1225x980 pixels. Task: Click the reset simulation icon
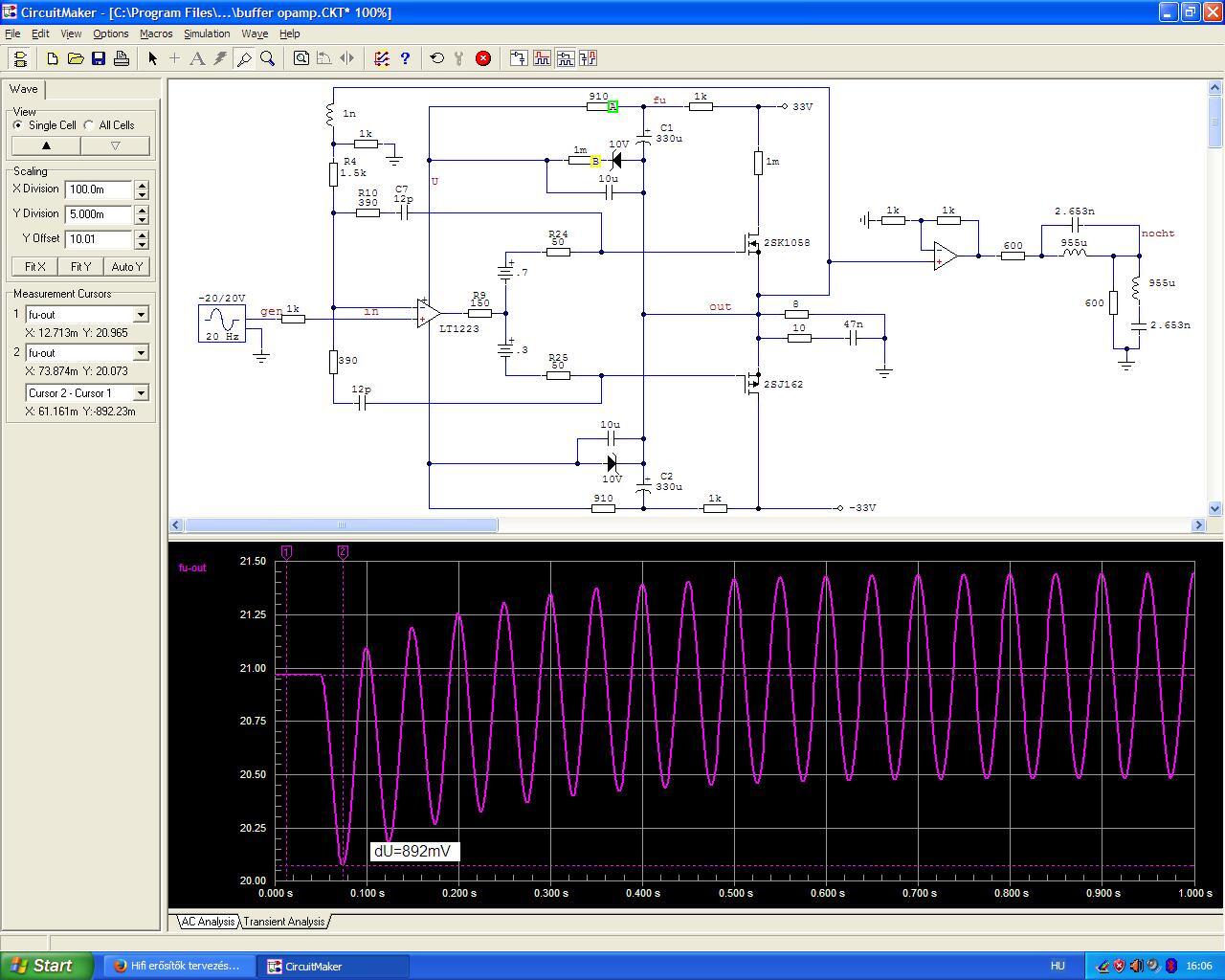pos(437,58)
